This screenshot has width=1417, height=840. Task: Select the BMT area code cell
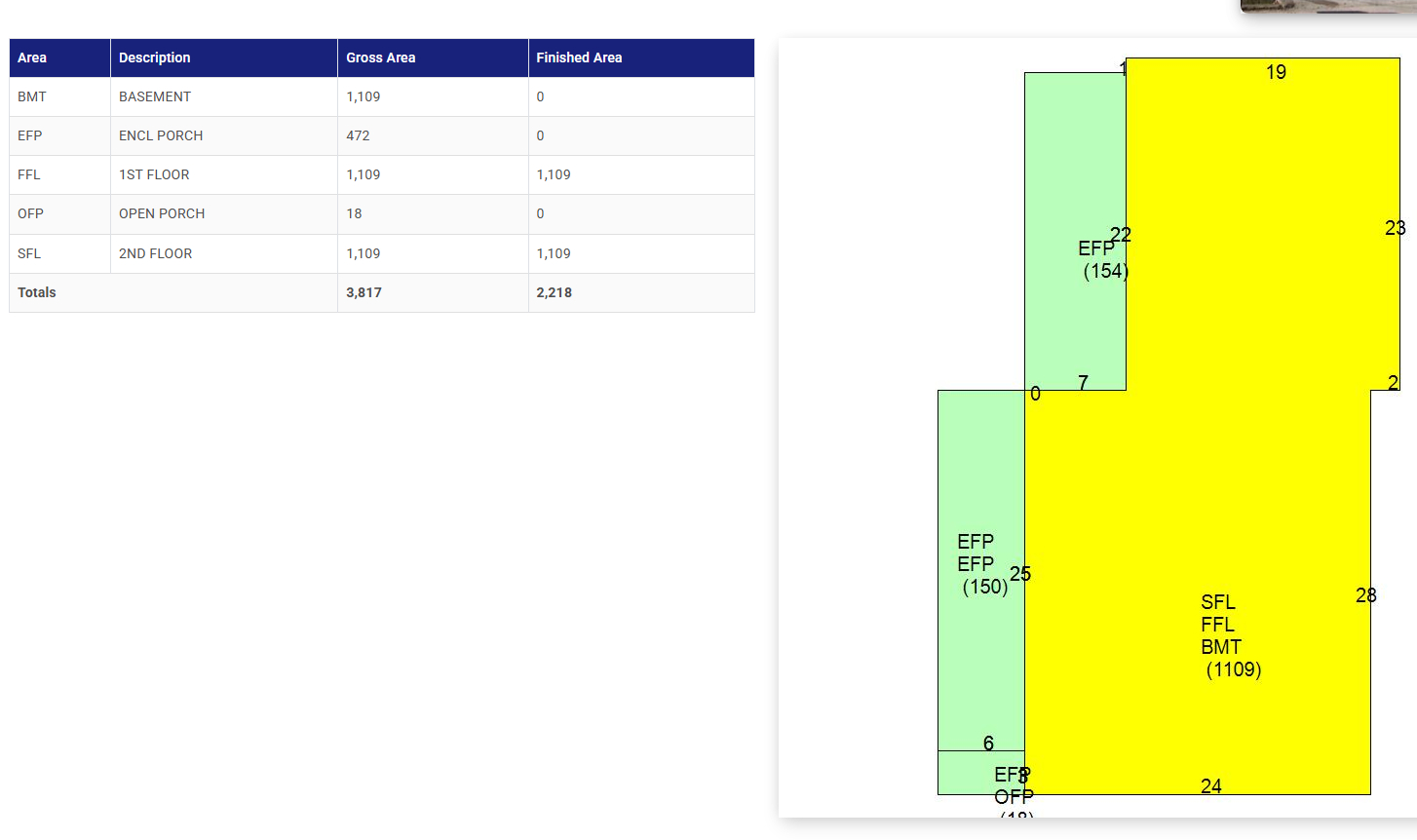point(32,96)
